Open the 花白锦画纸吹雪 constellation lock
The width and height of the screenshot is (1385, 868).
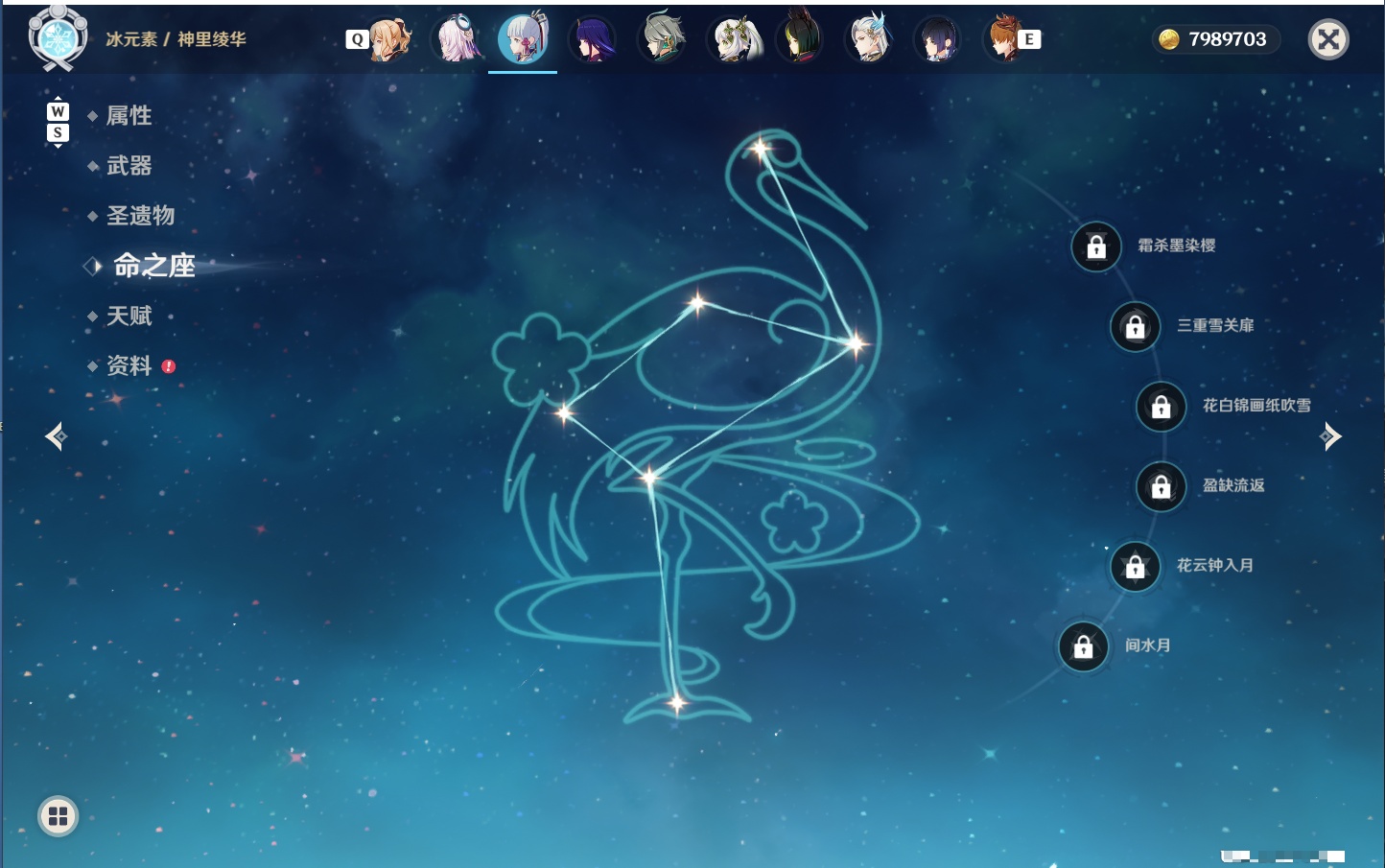(x=1162, y=407)
